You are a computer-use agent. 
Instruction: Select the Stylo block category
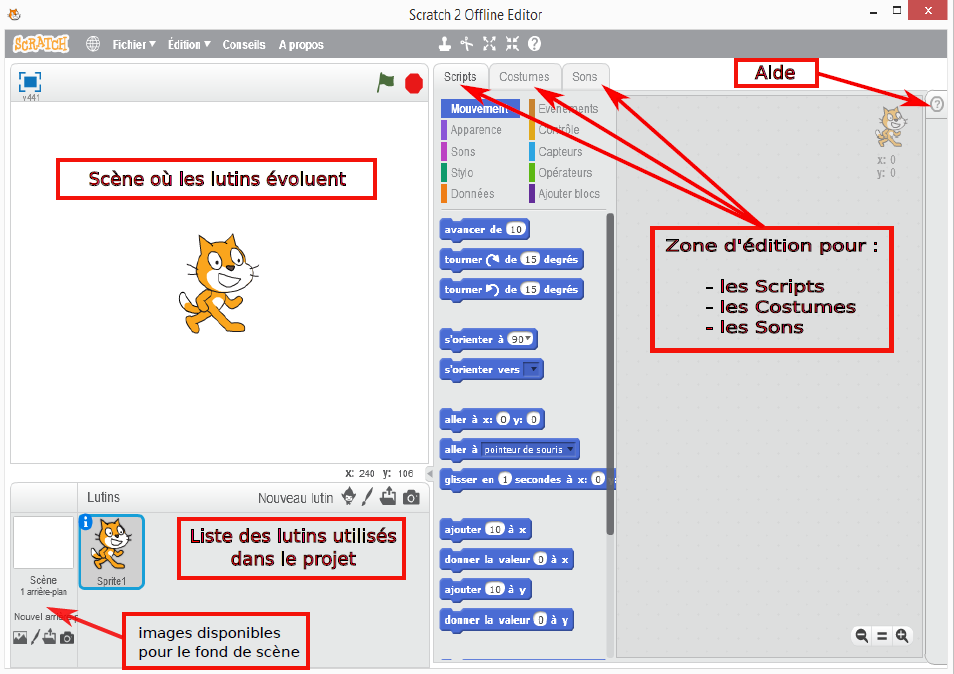(462, 173)
